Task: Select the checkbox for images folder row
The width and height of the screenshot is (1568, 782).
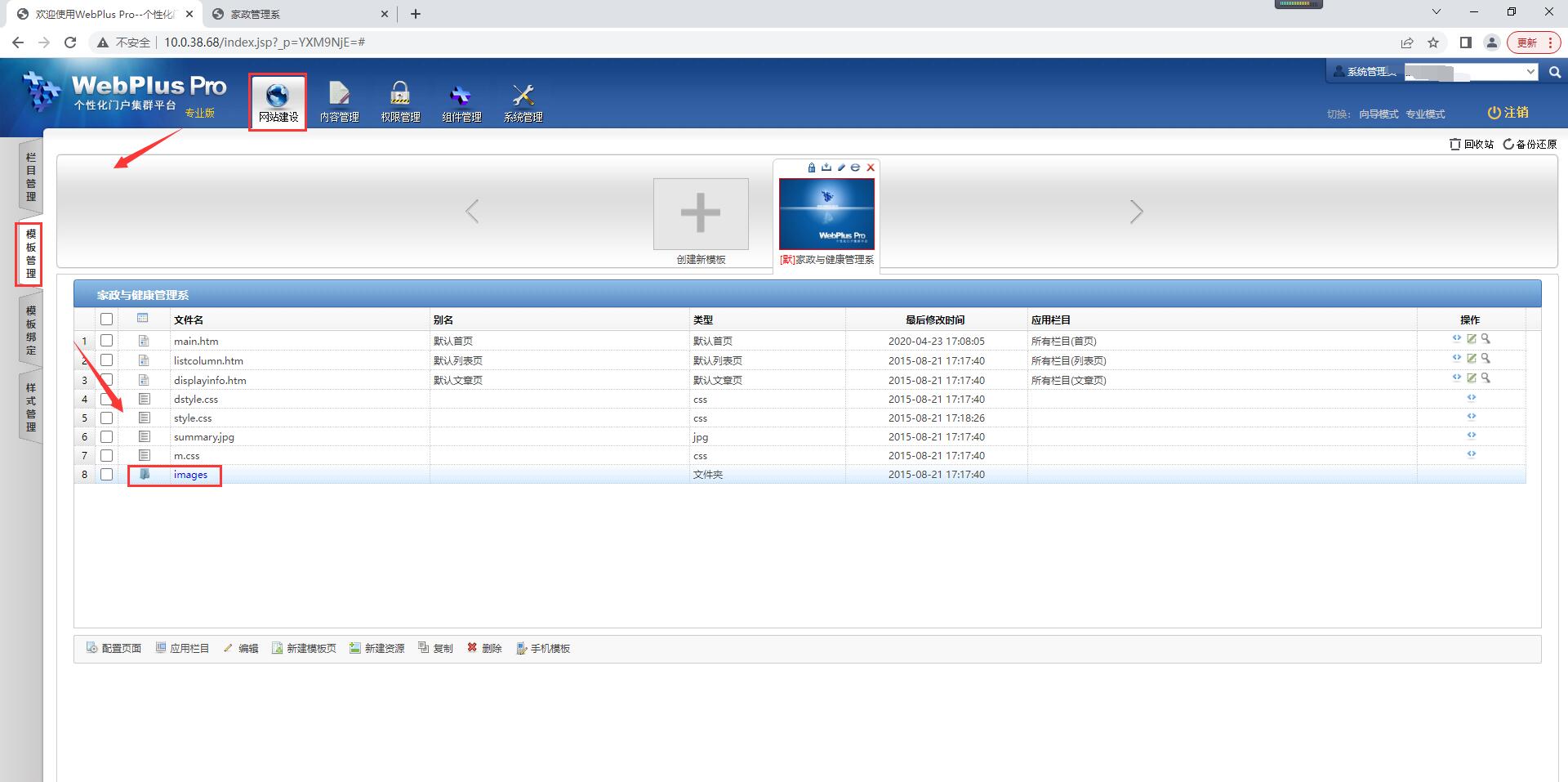Action: click(107, 475)
